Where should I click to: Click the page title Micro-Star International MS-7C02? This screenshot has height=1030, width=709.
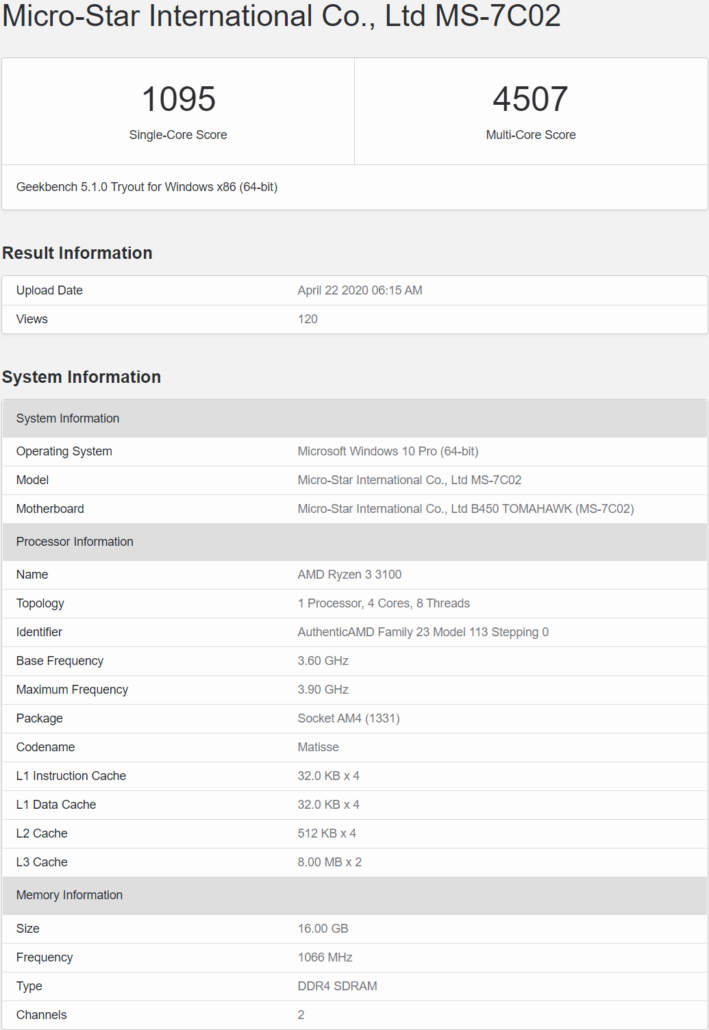pyautogui.click(x=281, y=17)
